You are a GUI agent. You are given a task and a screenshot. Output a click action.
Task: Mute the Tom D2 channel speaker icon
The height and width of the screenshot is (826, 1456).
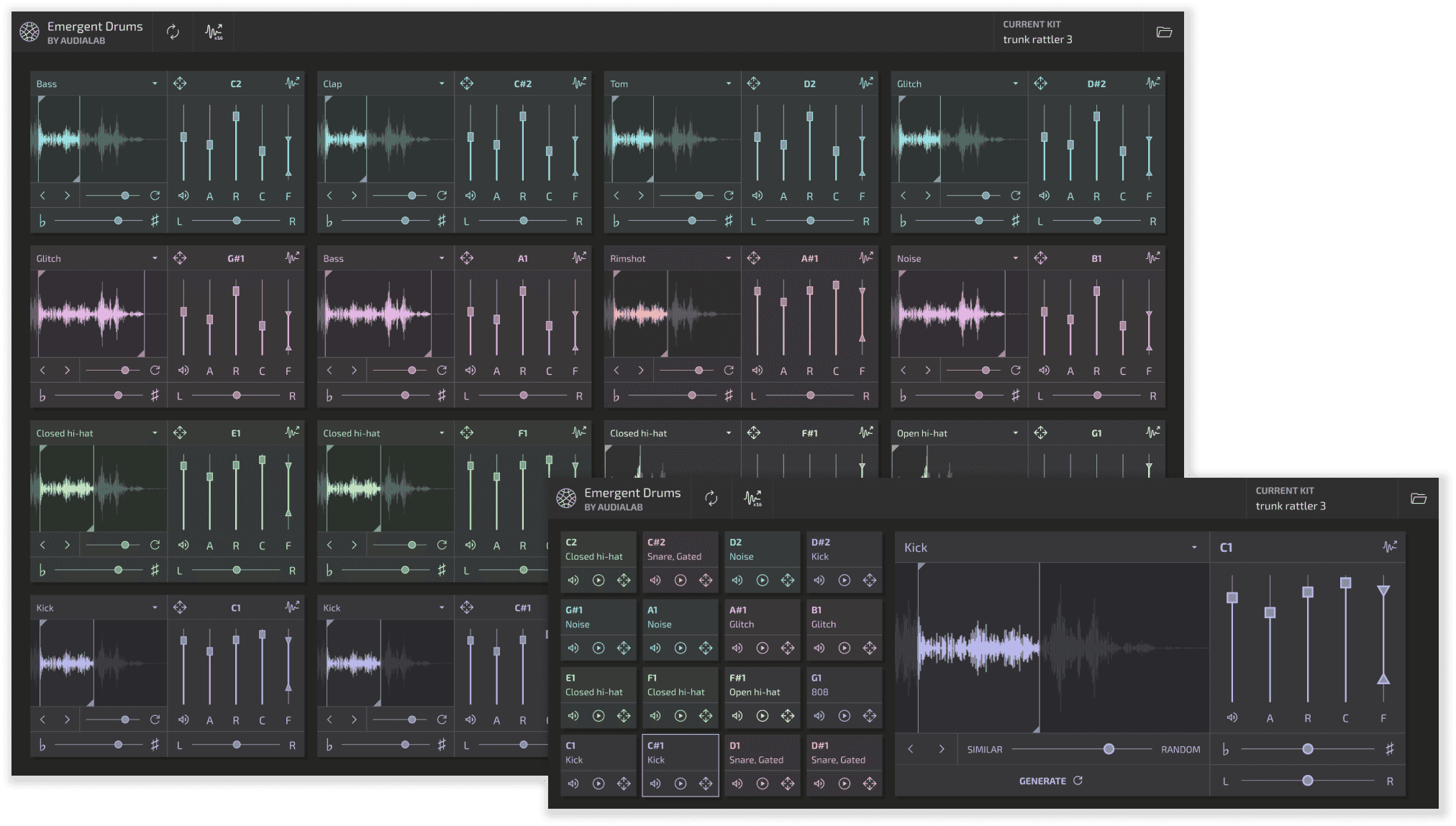[x=756, y=195]
